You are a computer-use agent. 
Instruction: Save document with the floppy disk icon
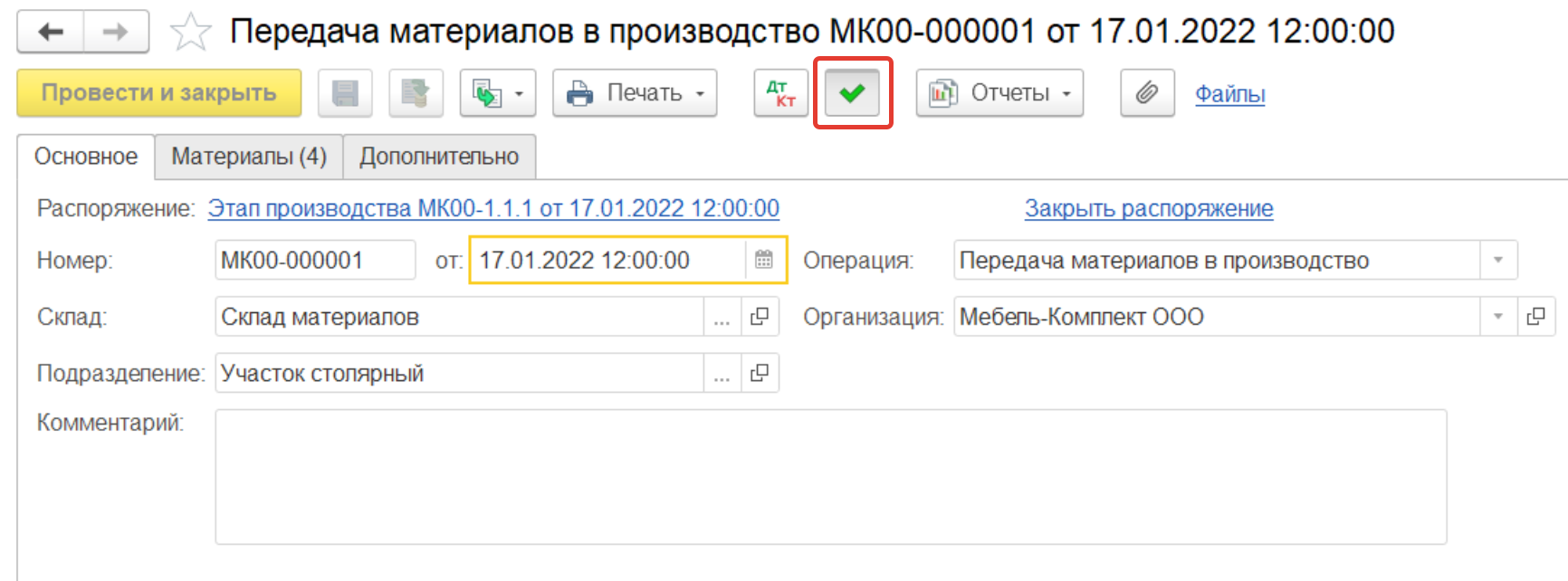tap(345, 93)
